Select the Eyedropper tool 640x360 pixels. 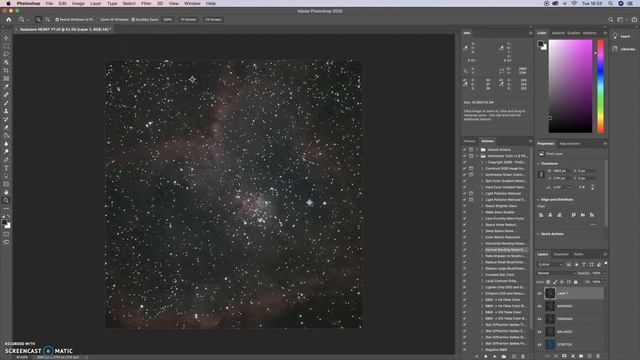tap(6, 87)
